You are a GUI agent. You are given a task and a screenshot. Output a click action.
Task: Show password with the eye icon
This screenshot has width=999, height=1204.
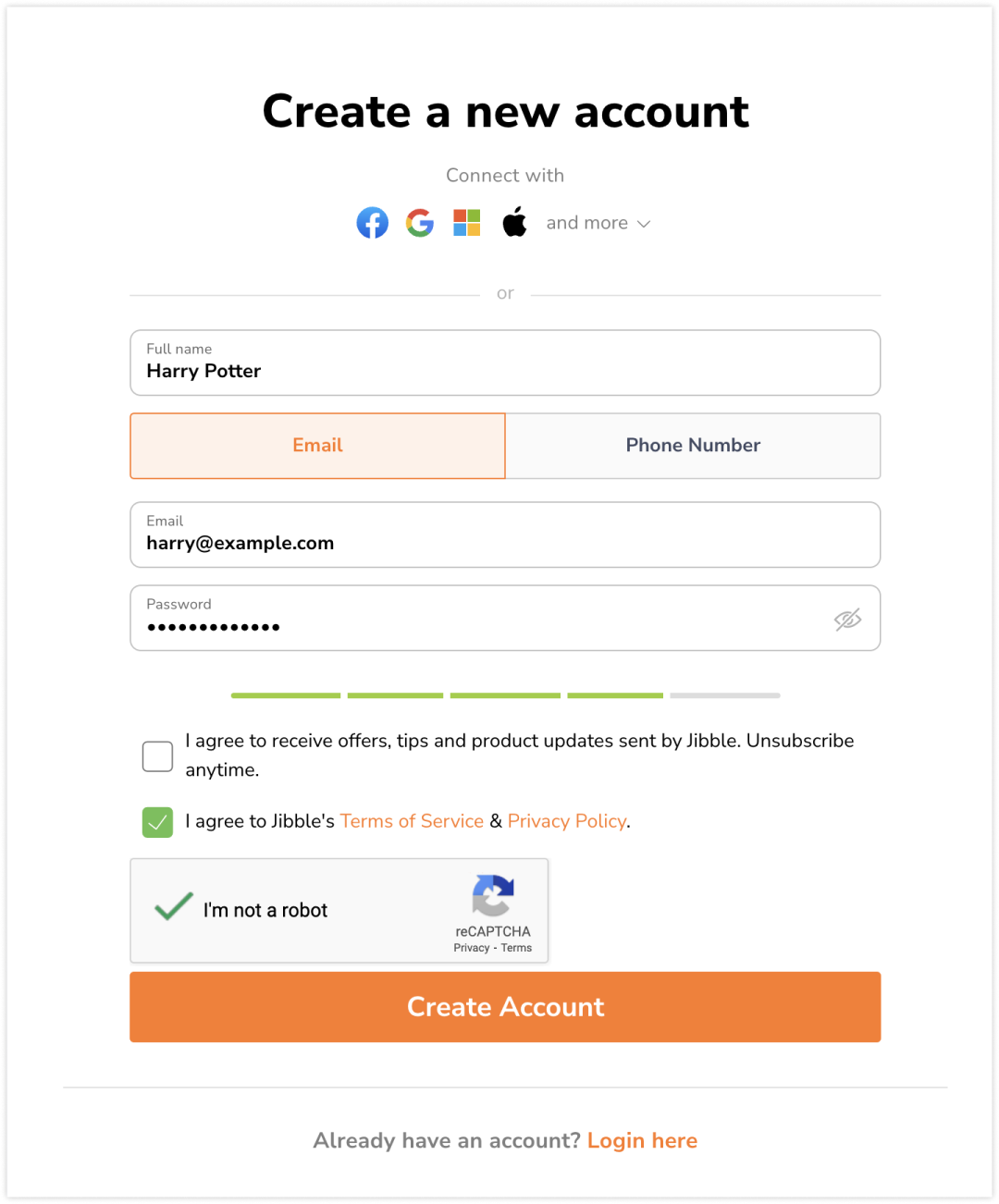pos(847,620)
